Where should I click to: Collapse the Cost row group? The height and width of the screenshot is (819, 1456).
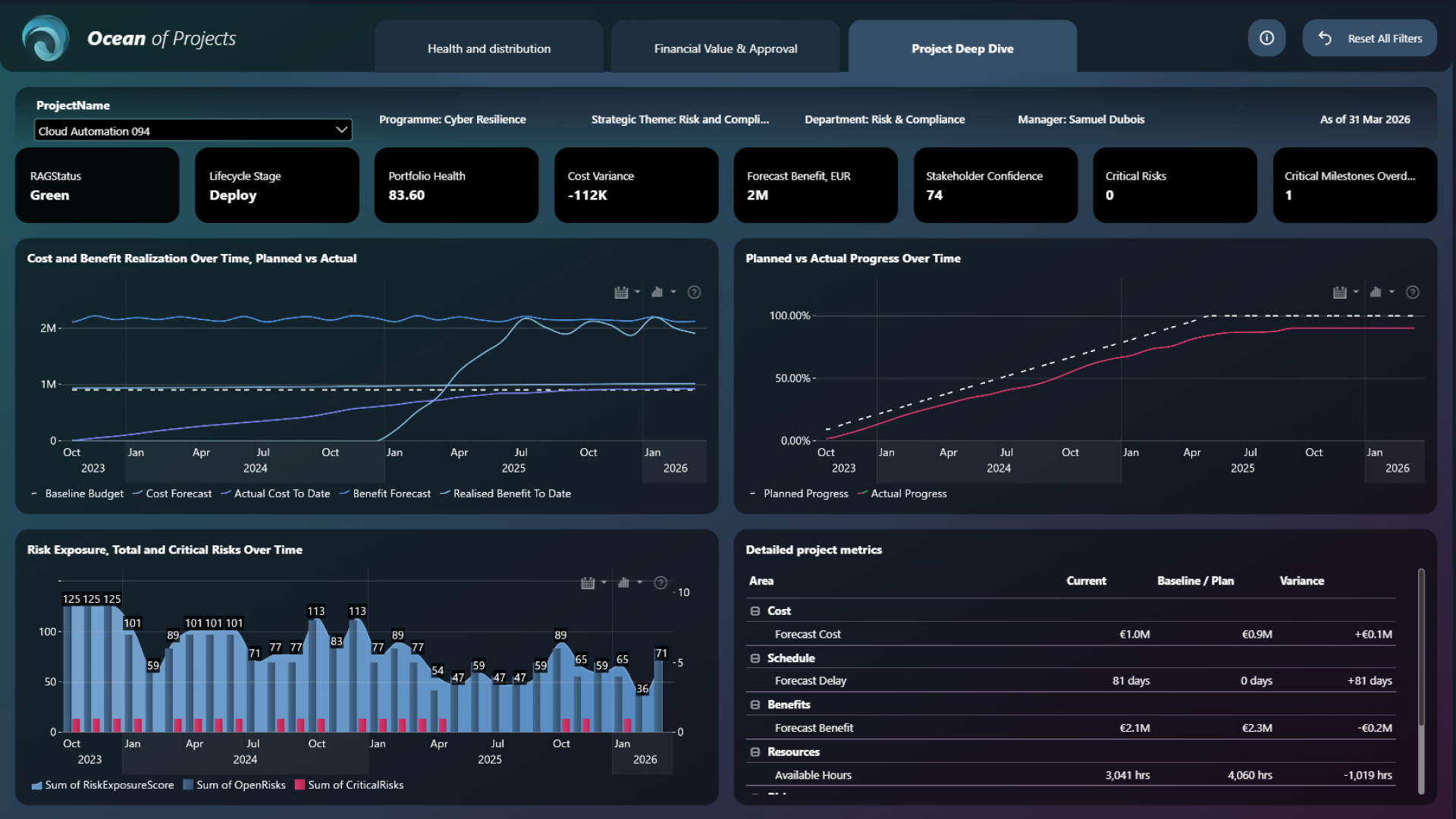tap(755, 611)
